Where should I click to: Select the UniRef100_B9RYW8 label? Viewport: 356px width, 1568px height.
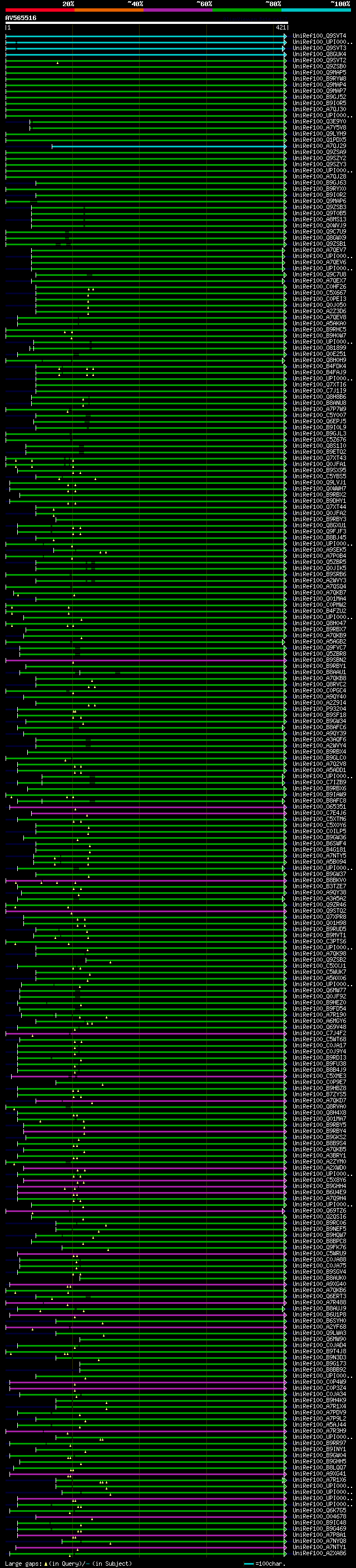click(x=319, y=78)
